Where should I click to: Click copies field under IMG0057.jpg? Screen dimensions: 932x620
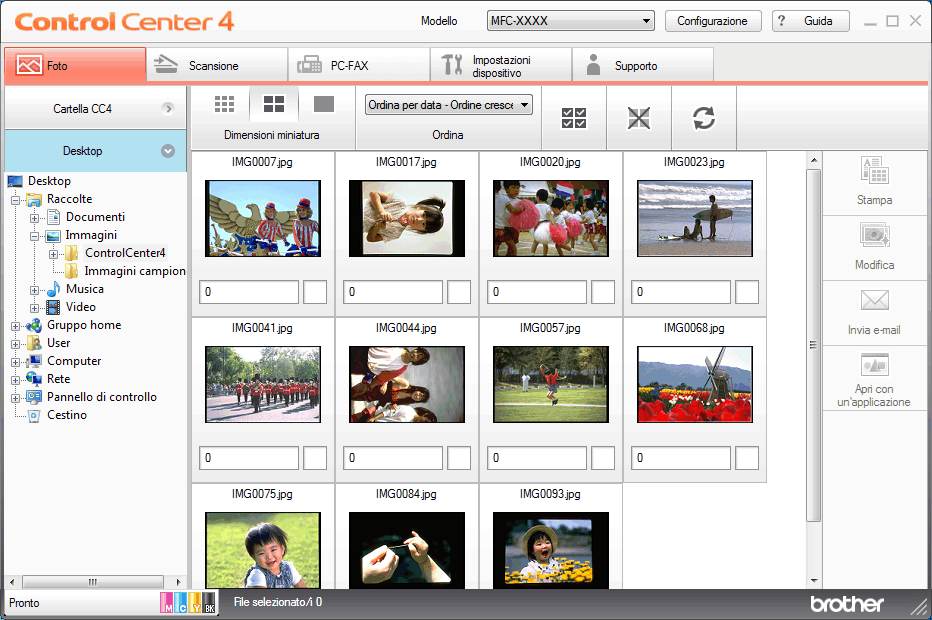click(537, 458)
